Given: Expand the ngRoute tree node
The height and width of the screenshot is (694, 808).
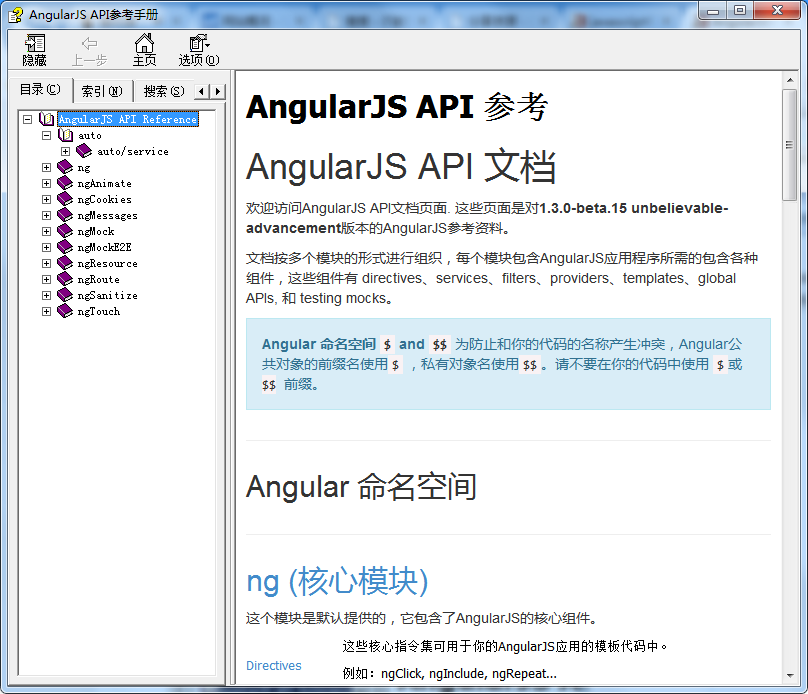Looking at the screenshot, I should click(46, 279).
